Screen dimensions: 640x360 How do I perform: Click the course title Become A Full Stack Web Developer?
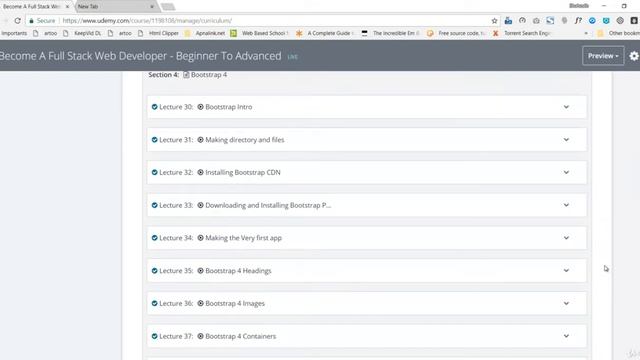click(140, 56)
